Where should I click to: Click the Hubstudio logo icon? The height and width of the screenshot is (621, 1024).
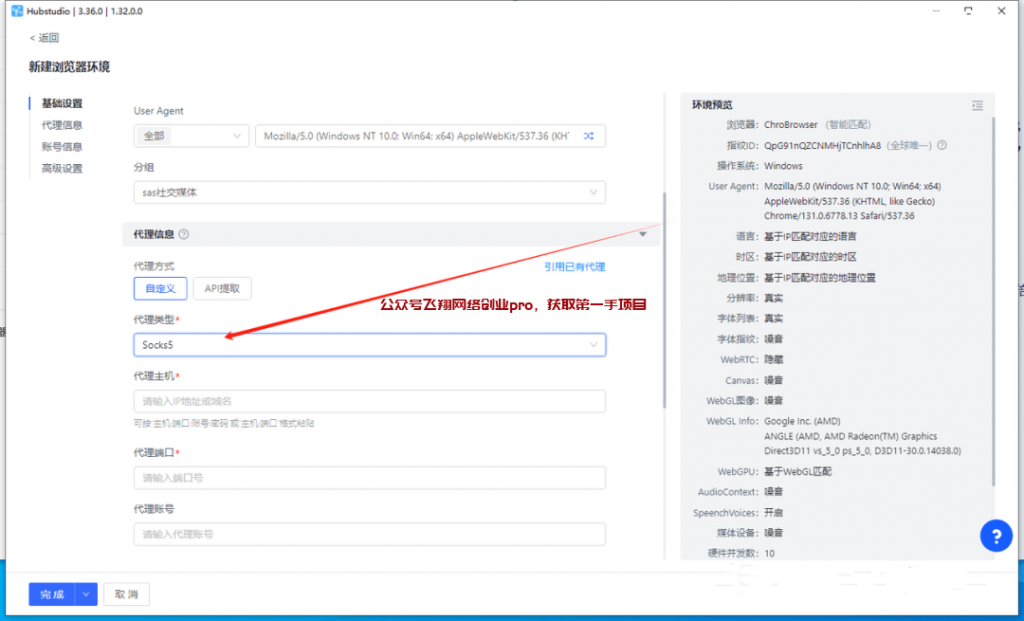click(x=15, y=11)
